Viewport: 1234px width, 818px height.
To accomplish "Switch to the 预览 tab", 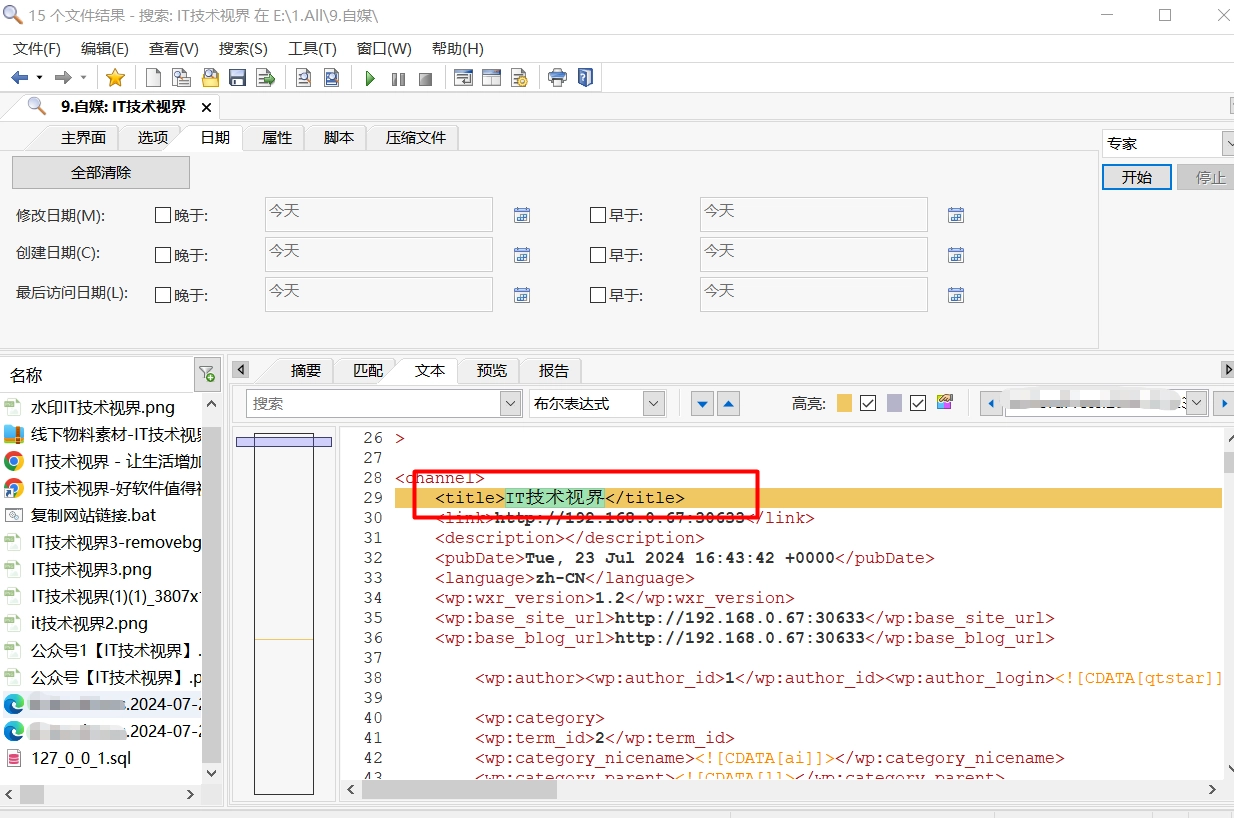I will (491, 371).
